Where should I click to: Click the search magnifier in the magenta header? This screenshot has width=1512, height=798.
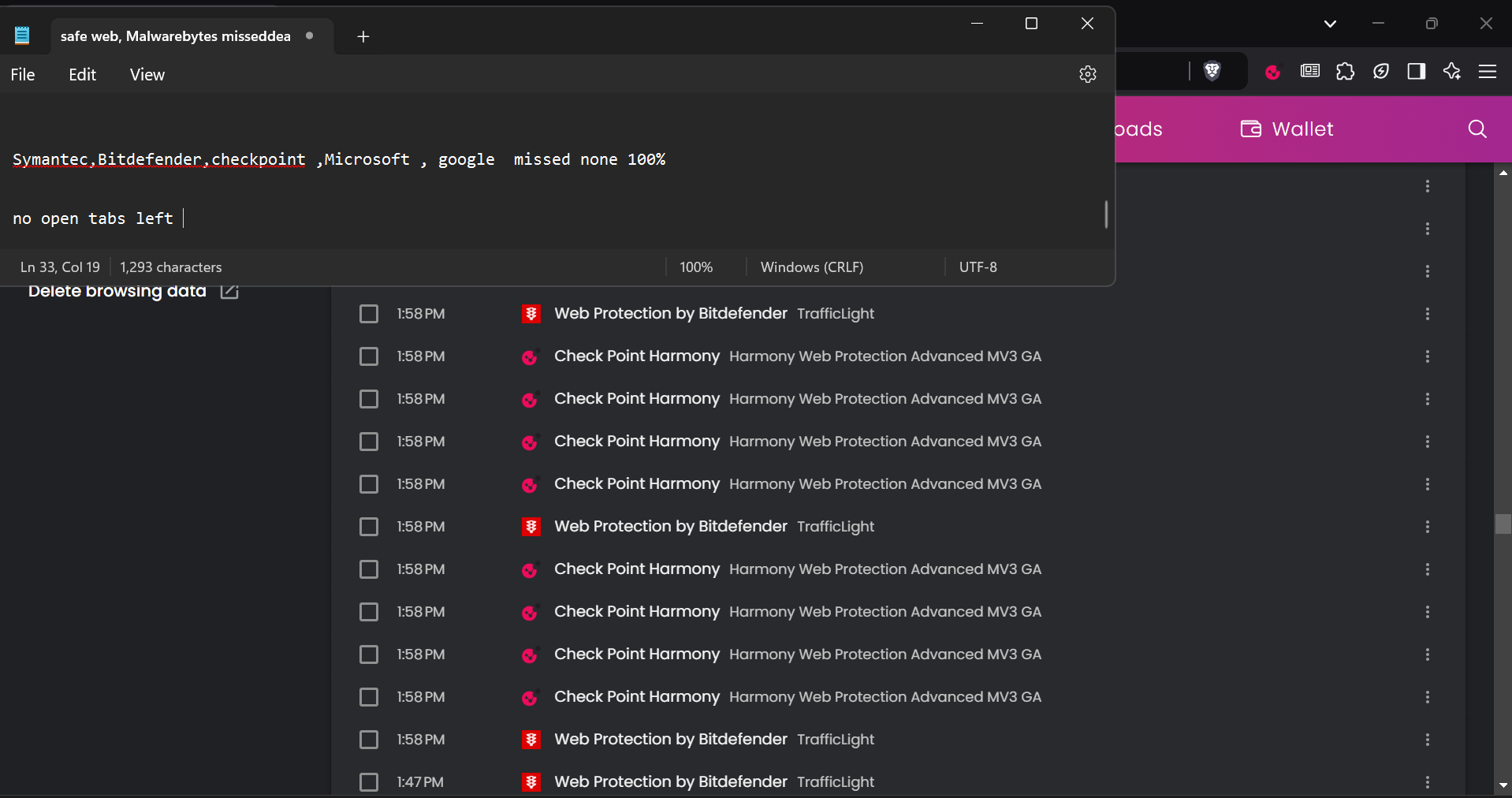(1477, 129)
